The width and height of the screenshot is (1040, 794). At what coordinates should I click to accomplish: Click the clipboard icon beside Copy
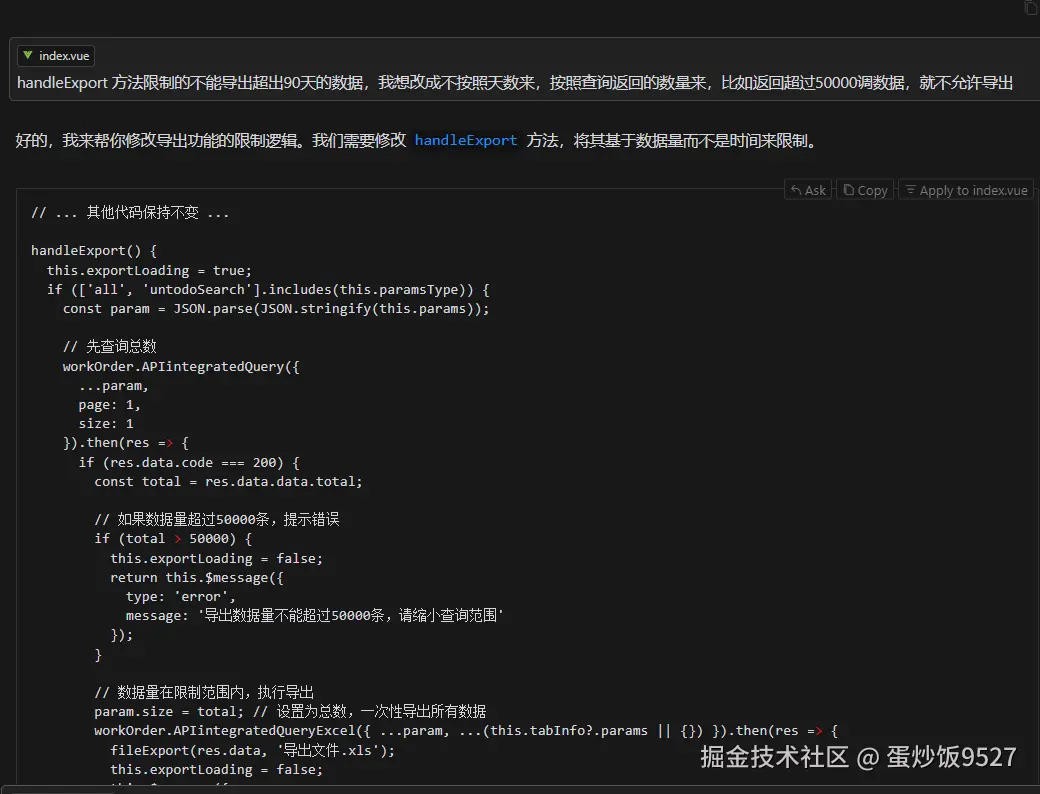848,190
